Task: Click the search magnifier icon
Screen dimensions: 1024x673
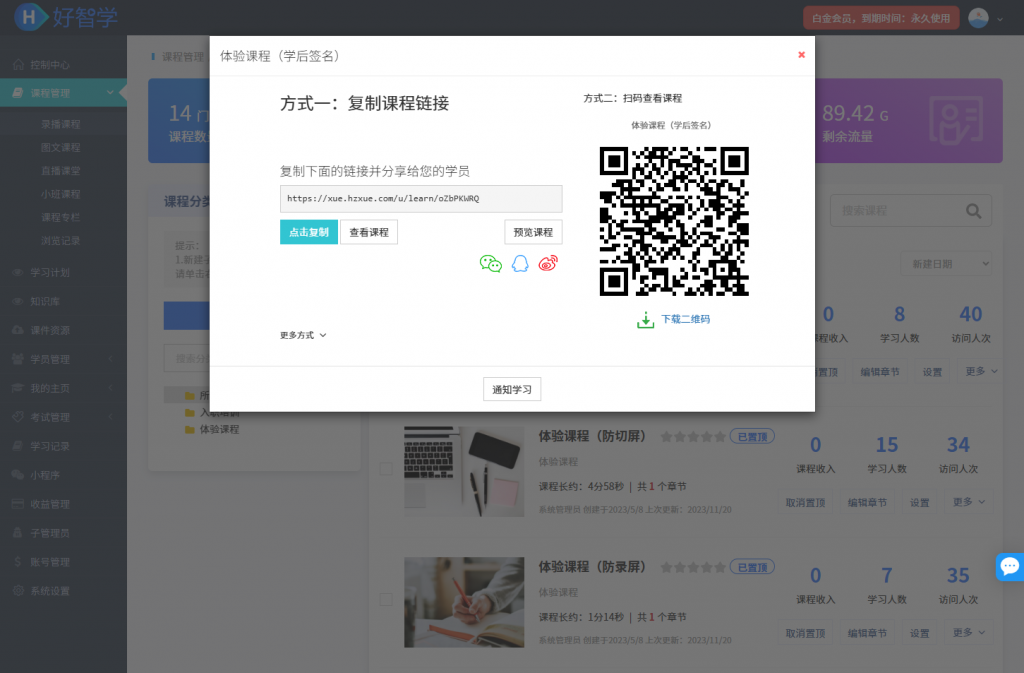Action: 973,211
